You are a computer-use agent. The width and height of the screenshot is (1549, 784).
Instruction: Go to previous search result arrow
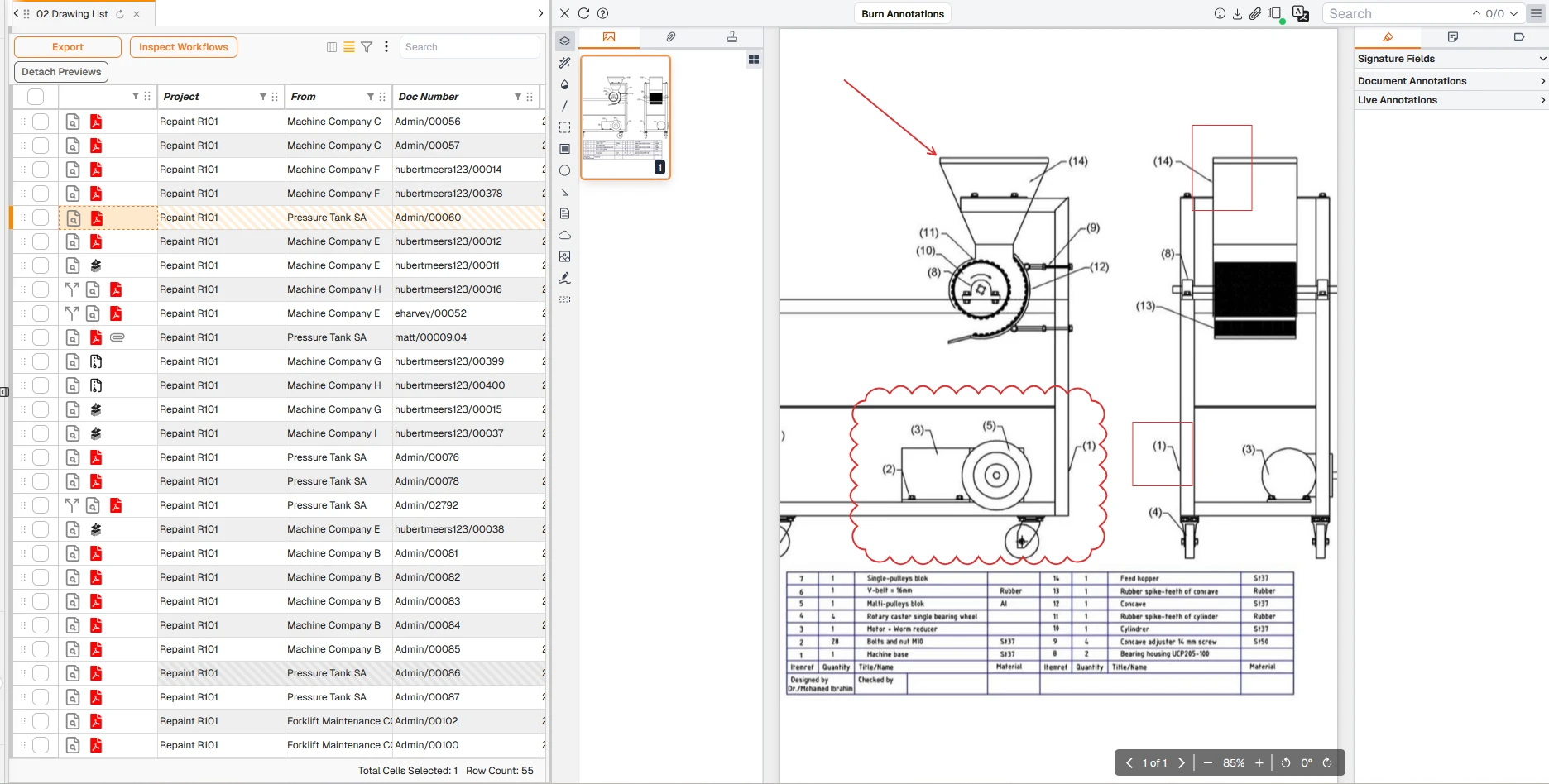click(x=1476, y=13)
